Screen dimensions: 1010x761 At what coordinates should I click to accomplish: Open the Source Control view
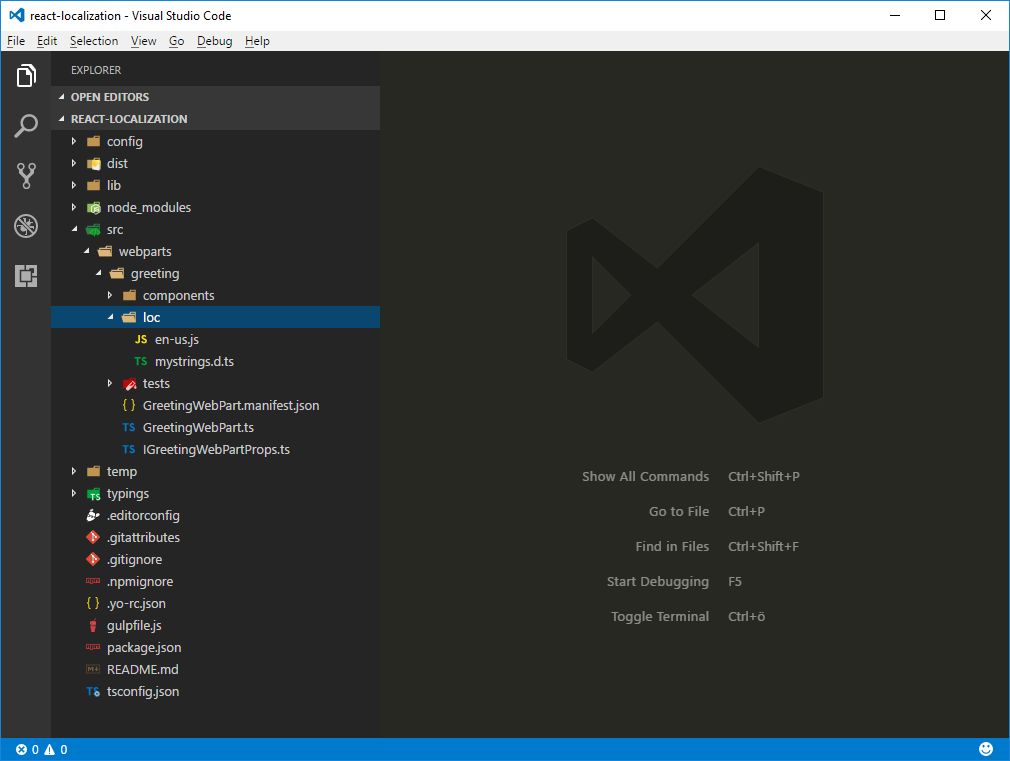[26, 176]
